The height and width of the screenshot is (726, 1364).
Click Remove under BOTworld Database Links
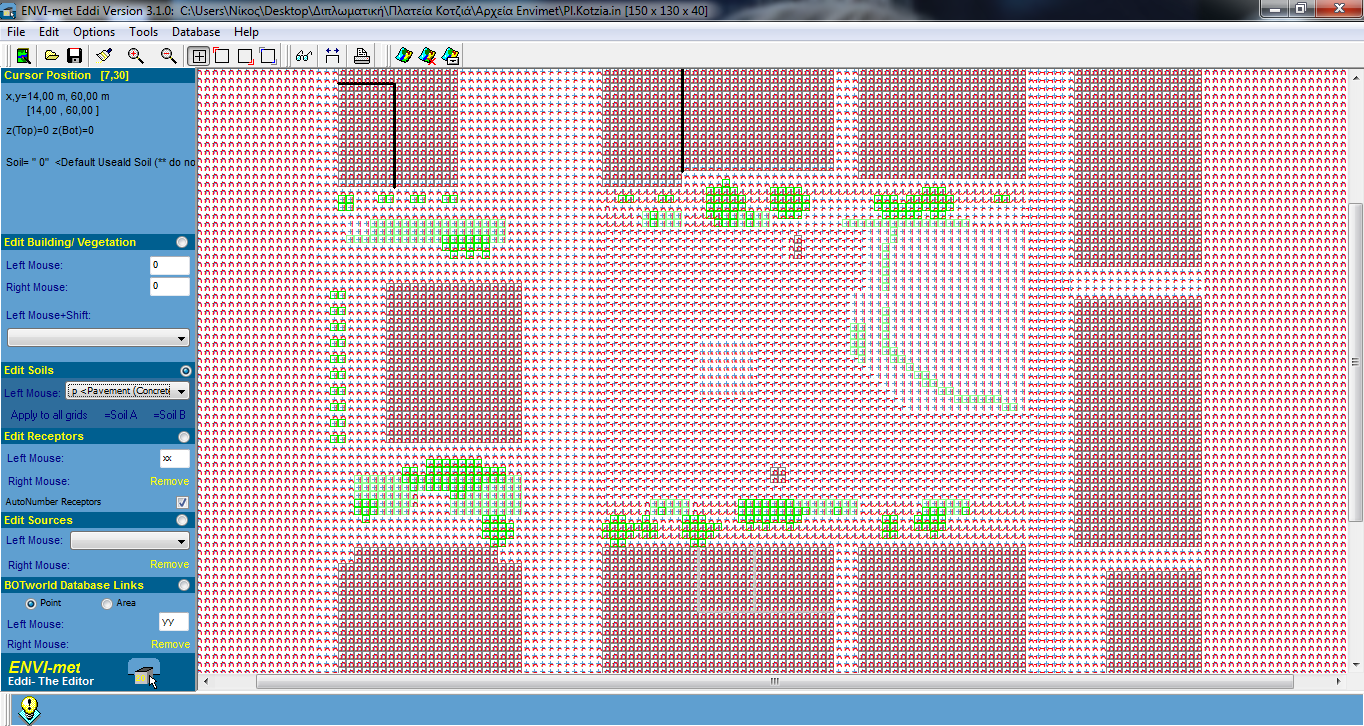tap(169, 645)
